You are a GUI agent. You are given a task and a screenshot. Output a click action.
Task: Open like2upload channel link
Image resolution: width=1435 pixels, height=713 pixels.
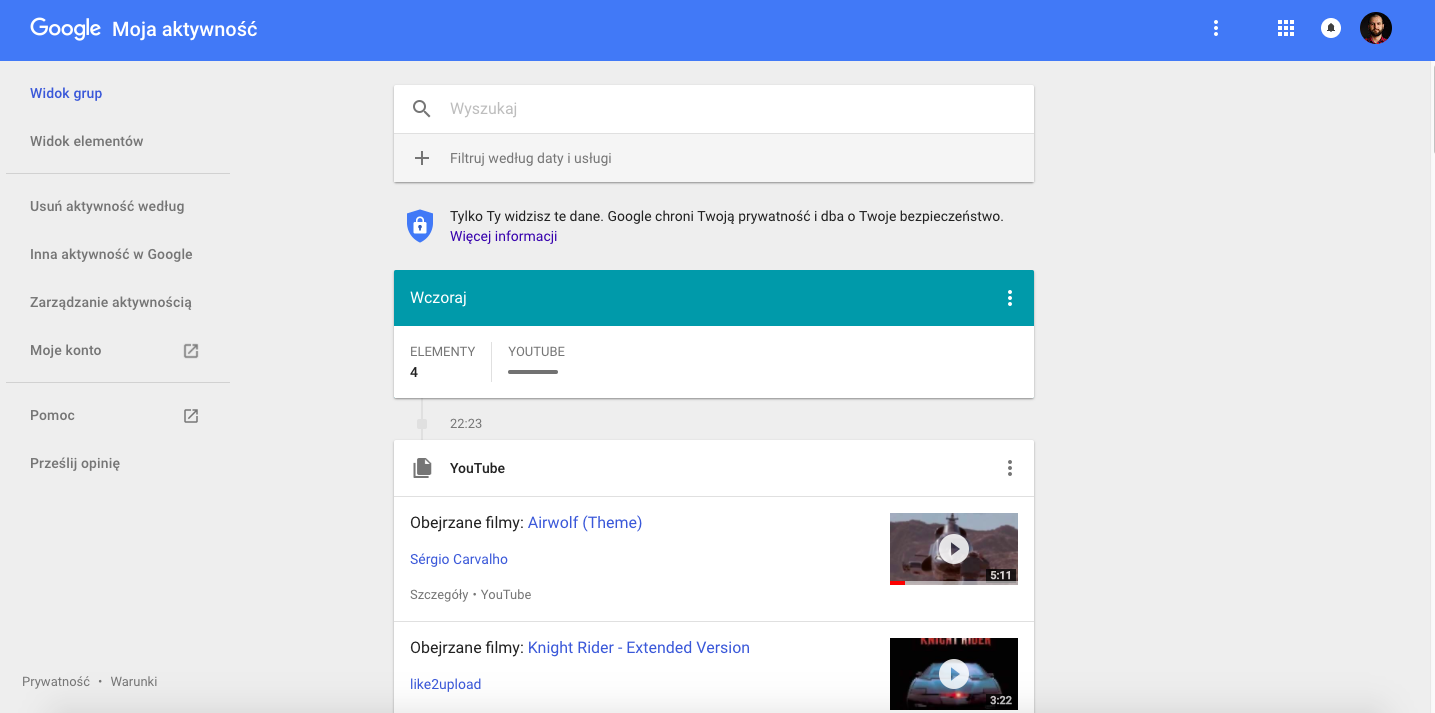(x=446, y=684)
